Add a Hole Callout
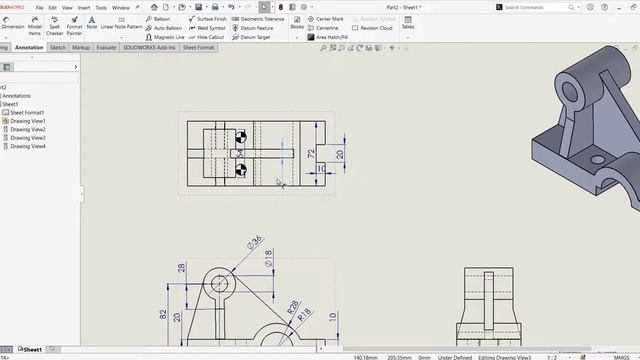This screenshot has width=640, height=360. pyautogui.click(x=207, y=37)
